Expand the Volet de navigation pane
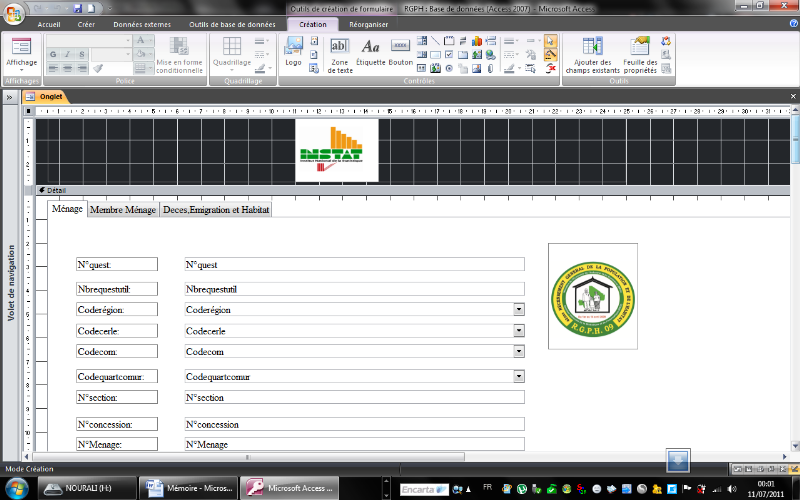Screen dimensions: 800x500 pos(9,97)
